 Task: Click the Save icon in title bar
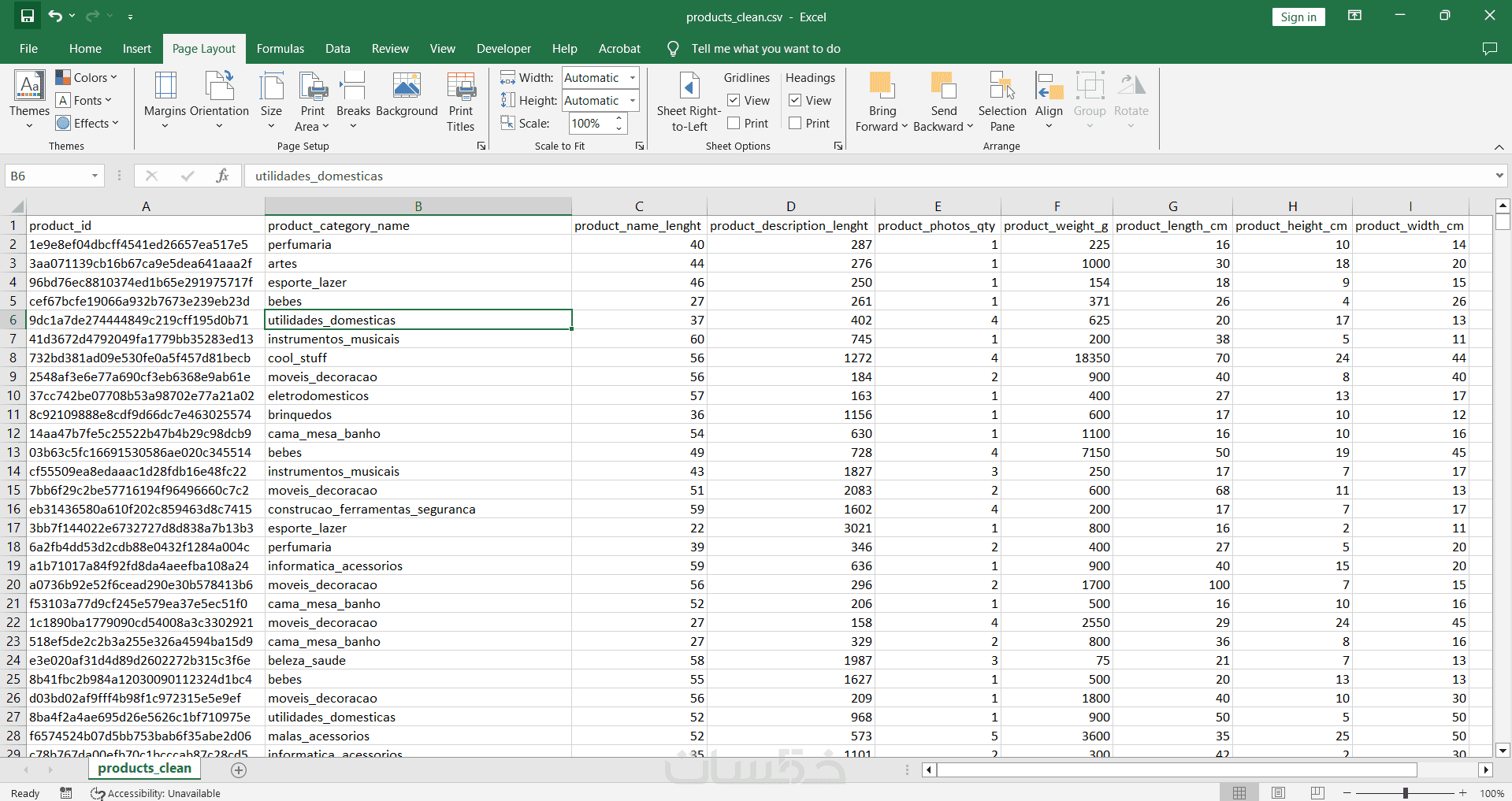point(28,17)
